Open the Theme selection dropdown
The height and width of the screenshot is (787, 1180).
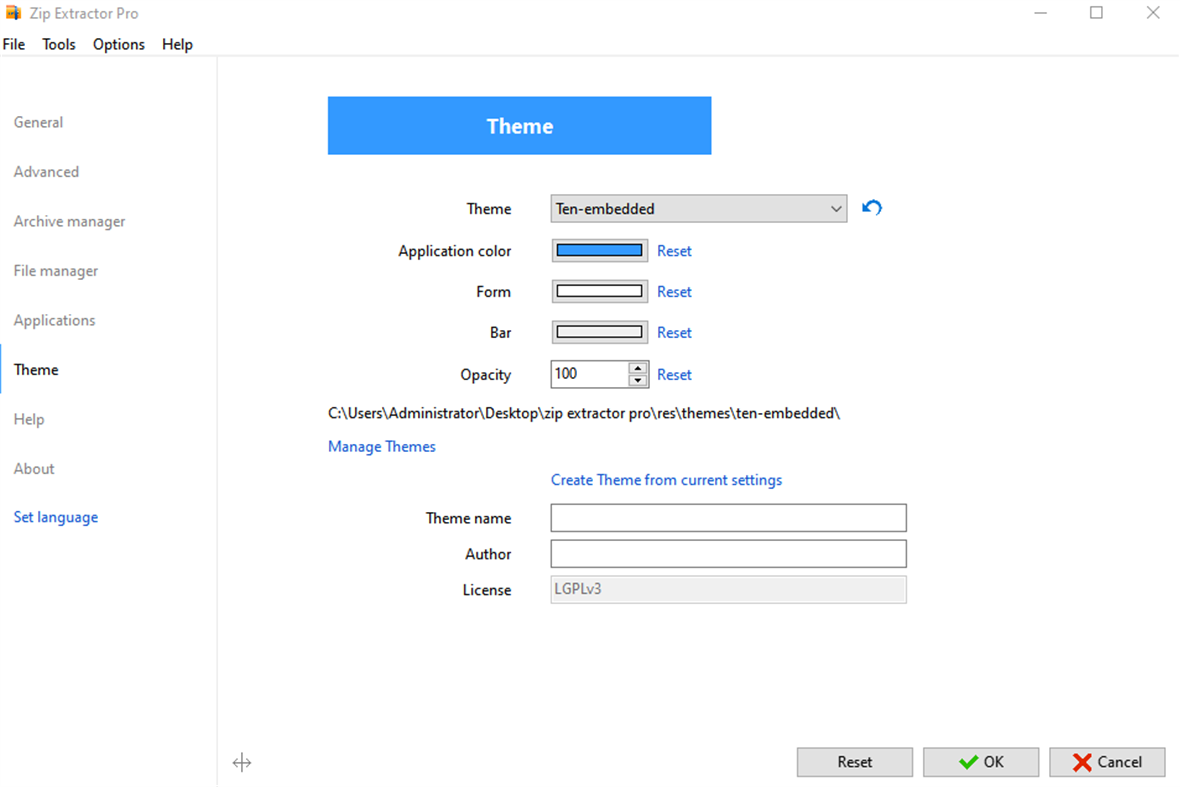[838, 208]
